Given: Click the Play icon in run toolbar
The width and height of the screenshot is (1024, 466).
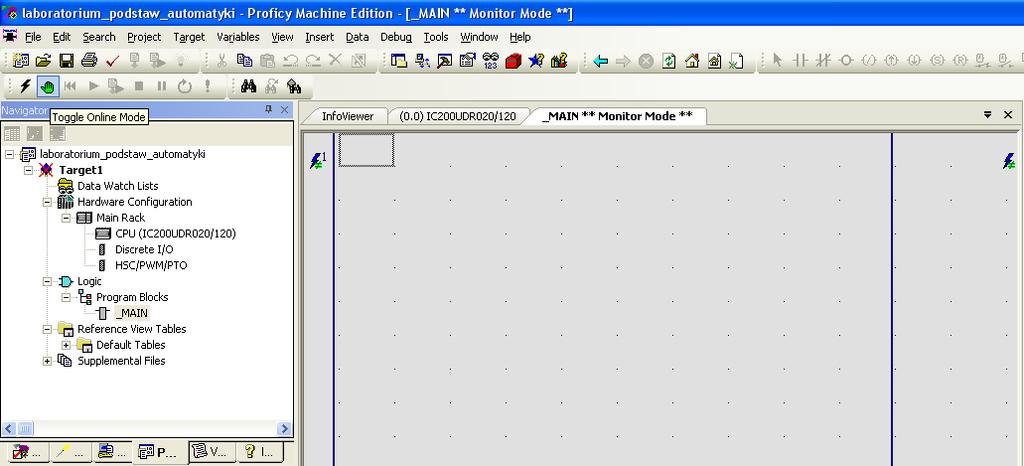Looking at the screenshot, I should (93, 85).
